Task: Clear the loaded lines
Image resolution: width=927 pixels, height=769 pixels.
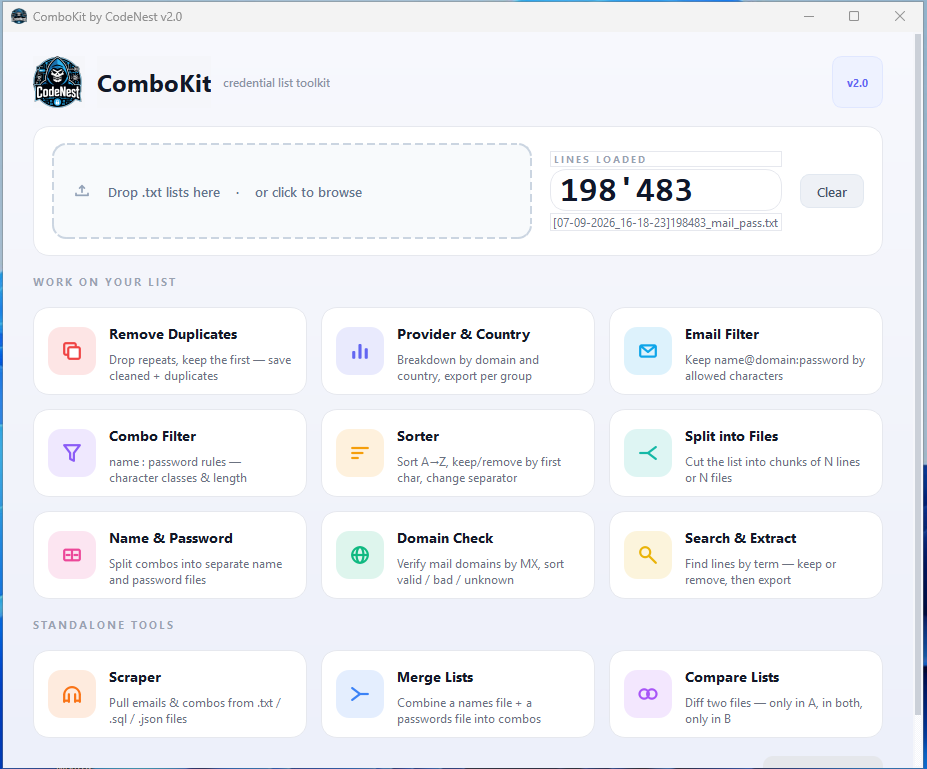Action: [831, 192]
